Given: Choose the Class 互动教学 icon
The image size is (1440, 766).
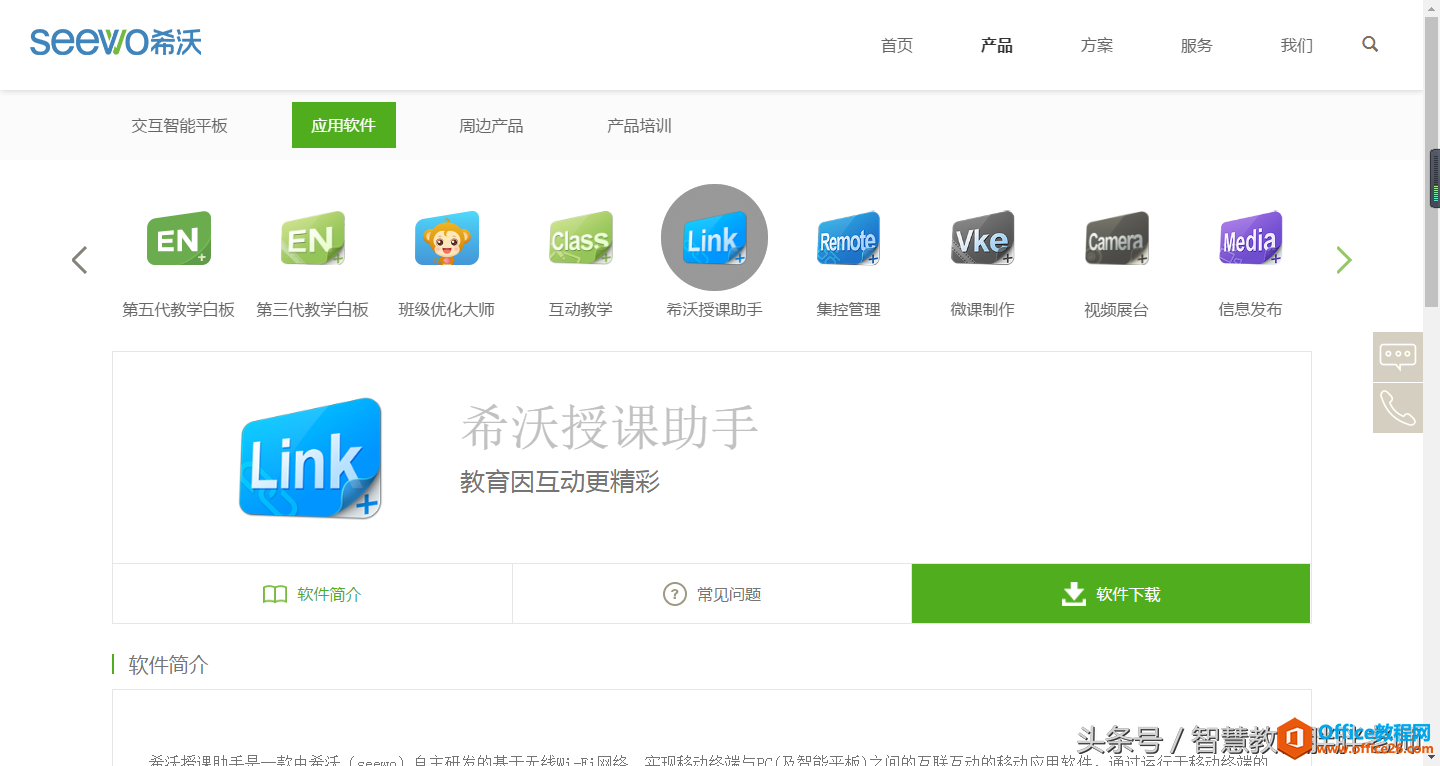Looking at the screenshot, I should 581,238.
